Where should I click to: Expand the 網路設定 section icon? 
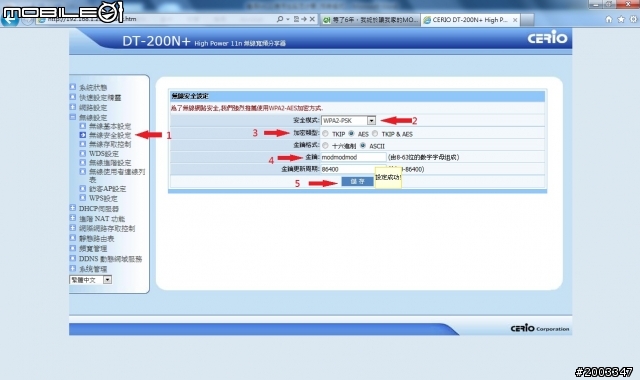[x=73, y=107]
